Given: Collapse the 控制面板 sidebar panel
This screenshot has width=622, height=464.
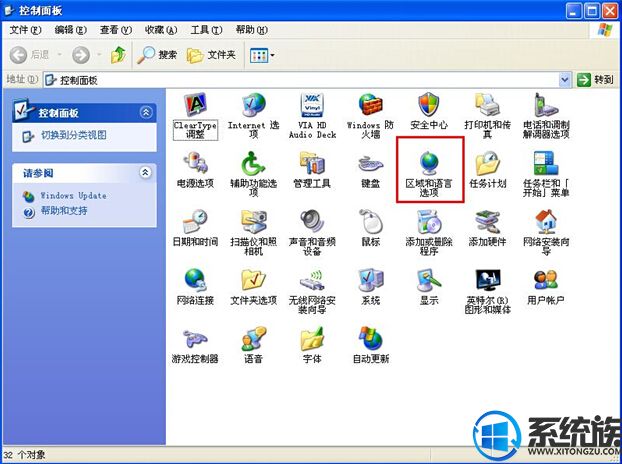Looking at the screenshot, I should [x=146, y=112].
